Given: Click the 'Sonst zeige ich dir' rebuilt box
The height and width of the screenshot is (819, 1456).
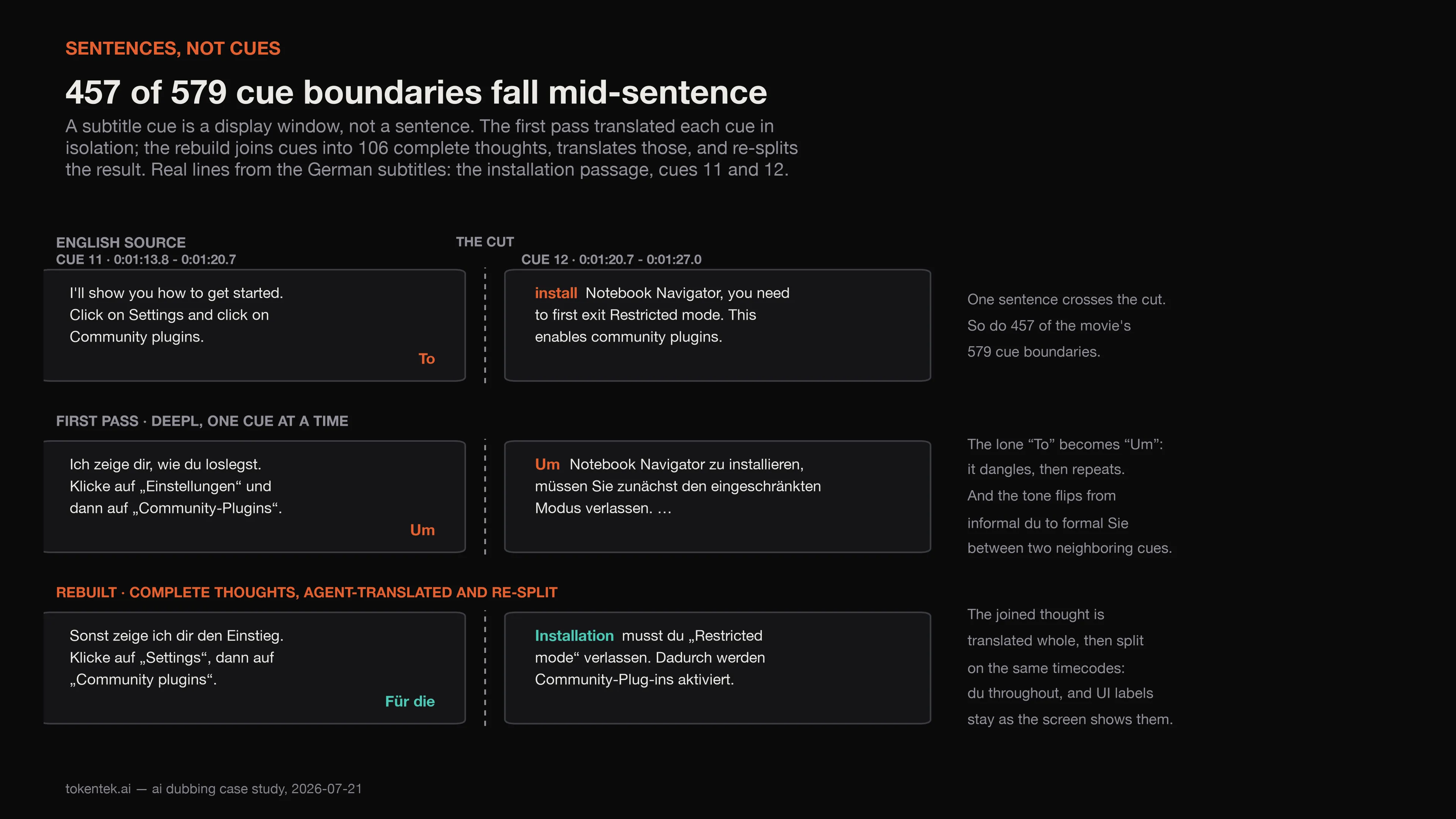Looking at the screenshot, I should tap(254, 668).
